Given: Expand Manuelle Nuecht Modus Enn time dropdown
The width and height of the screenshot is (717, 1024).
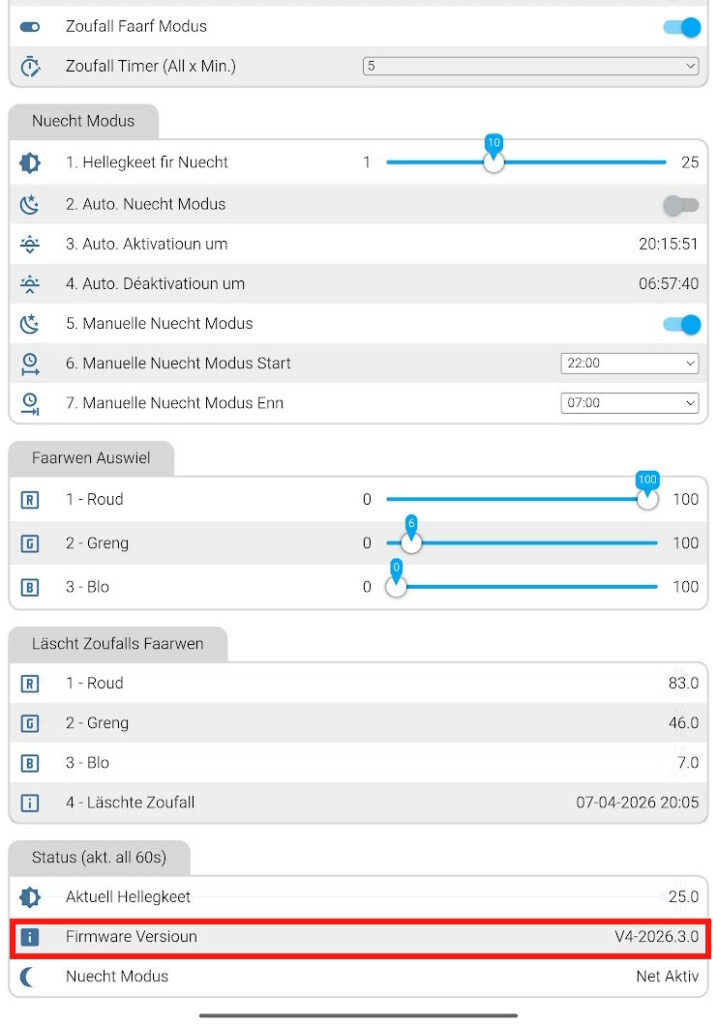Looking at the screenshot, I should pos(629,404).
